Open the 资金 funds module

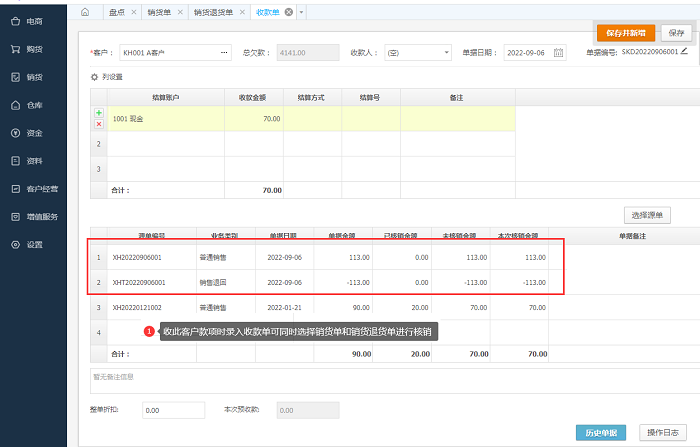[33, 132]
